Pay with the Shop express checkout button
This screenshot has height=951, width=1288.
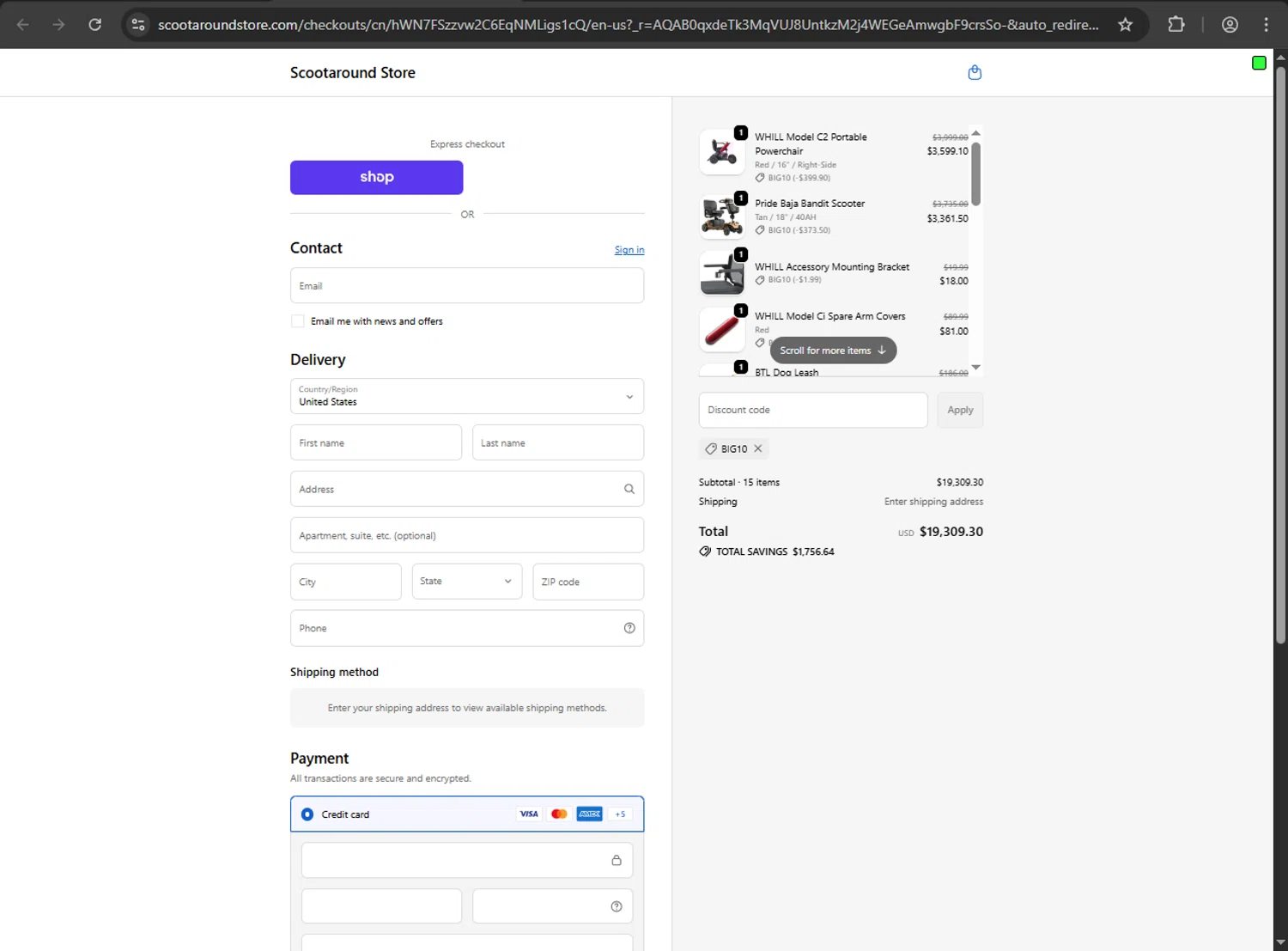[x=376, y=177]
